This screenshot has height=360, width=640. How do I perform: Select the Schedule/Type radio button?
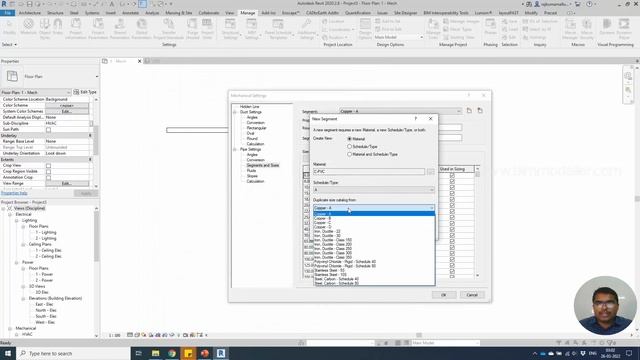click(x=349, y=146)
